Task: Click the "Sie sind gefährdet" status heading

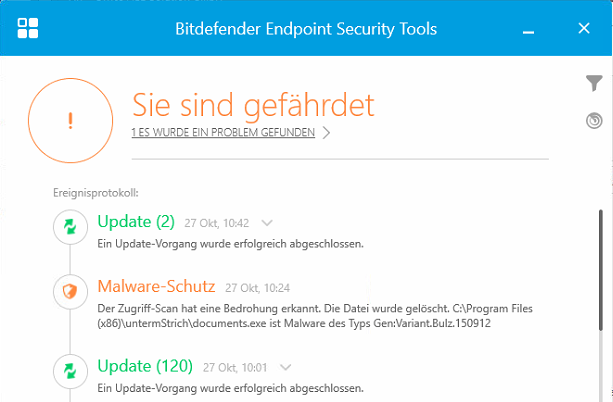Action: pos(253,103)
